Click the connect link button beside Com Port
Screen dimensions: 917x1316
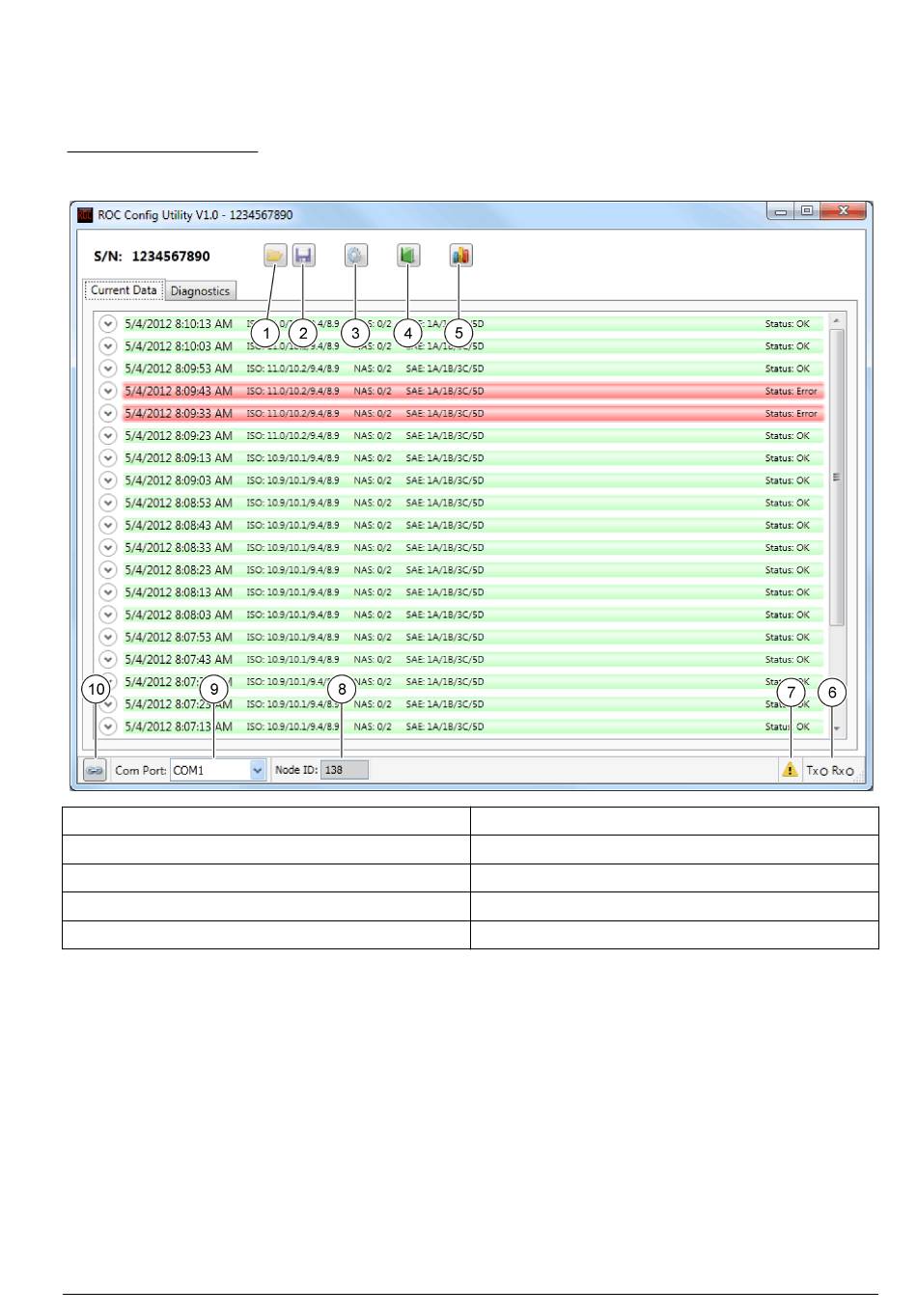pos(95,770)
